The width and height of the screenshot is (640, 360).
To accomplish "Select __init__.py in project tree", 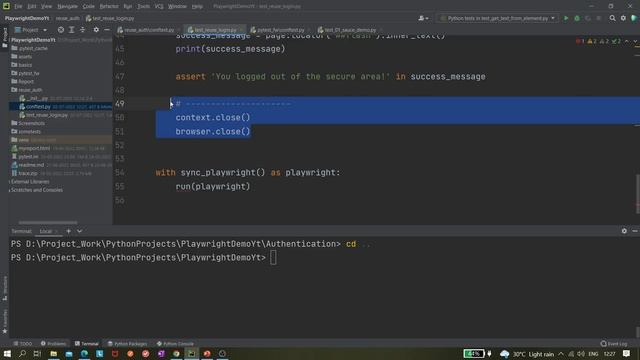I will pos(37,98).
